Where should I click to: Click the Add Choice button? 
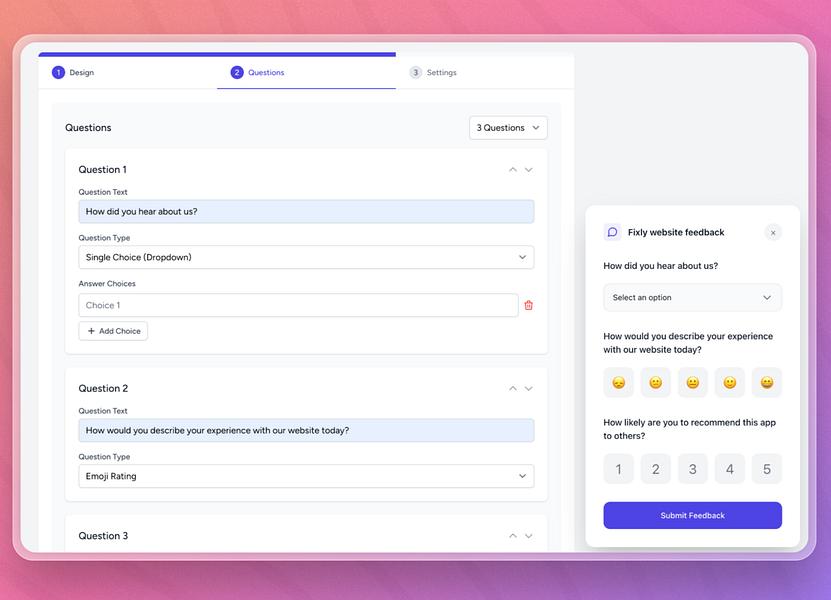point(113,331)
